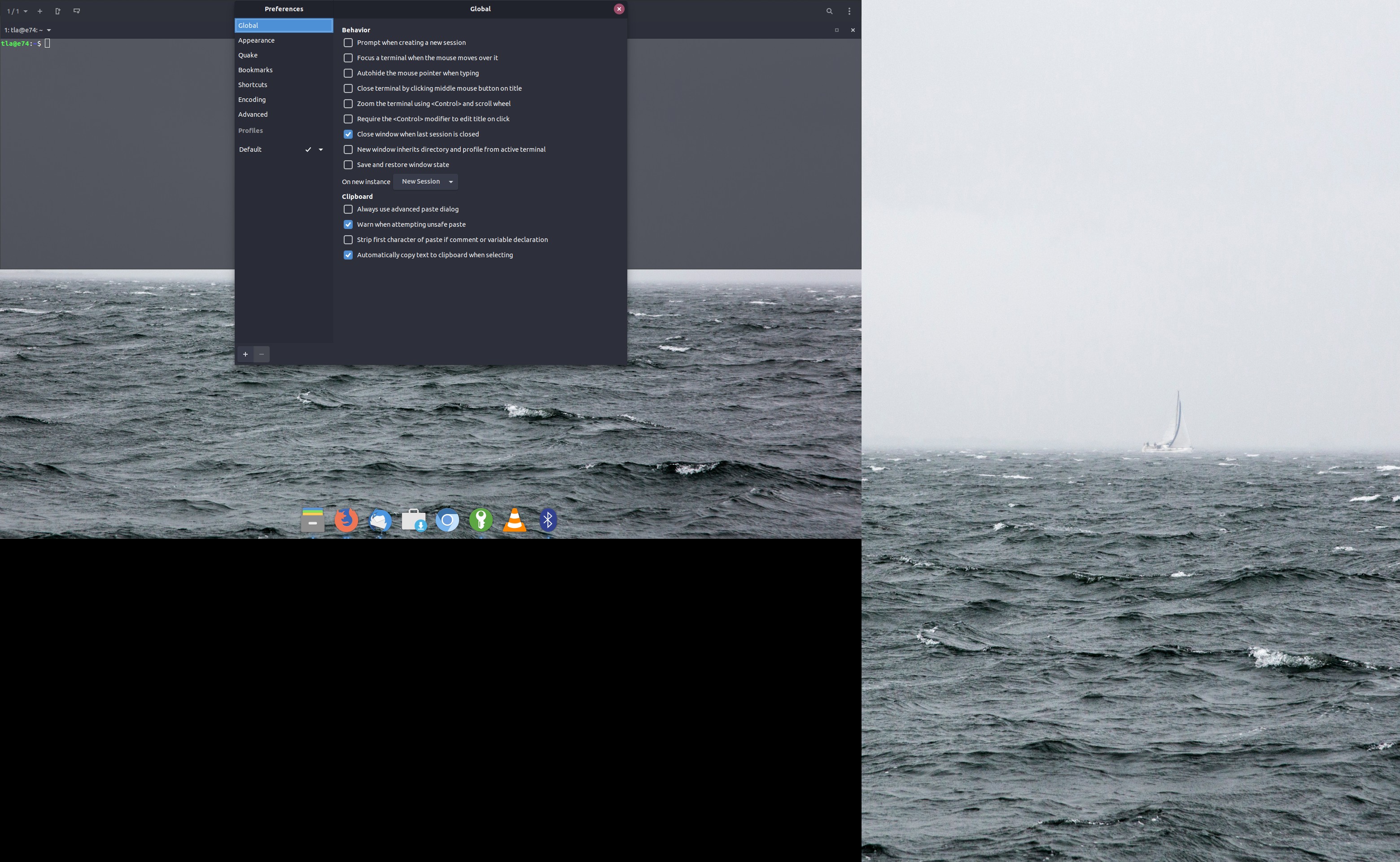Add a new profile with the plus button
The width and height of the screenshot is (1400, 862).
tap(245, 354)
